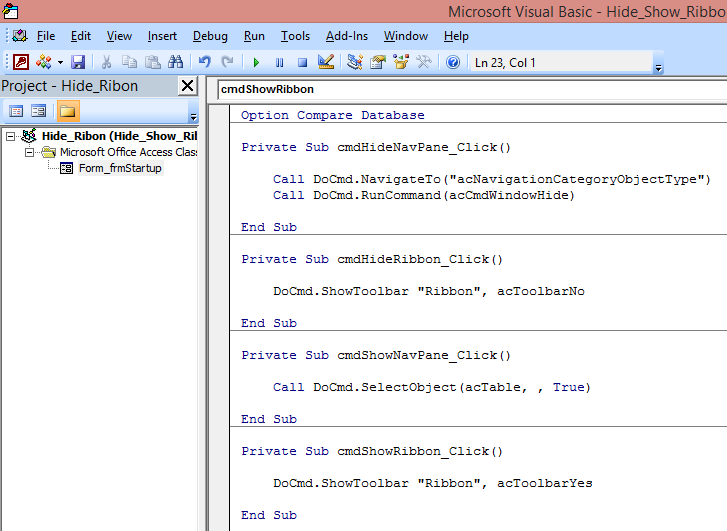727x531 pixels.
Task: Click the acCmdWindowHide code line
Action: (424, 195)
